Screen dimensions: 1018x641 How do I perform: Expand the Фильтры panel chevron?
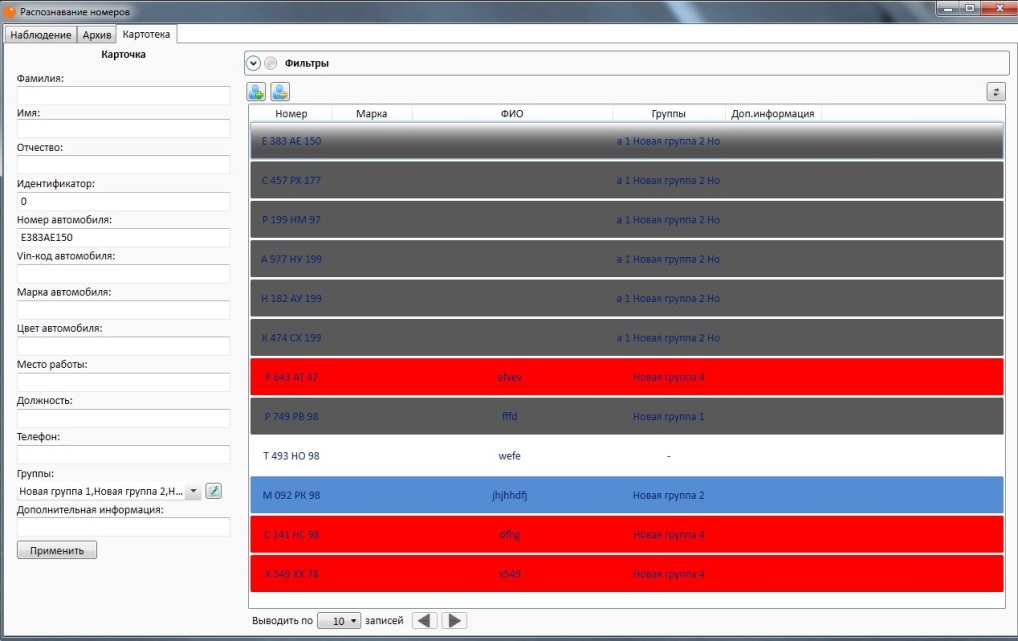253,63
